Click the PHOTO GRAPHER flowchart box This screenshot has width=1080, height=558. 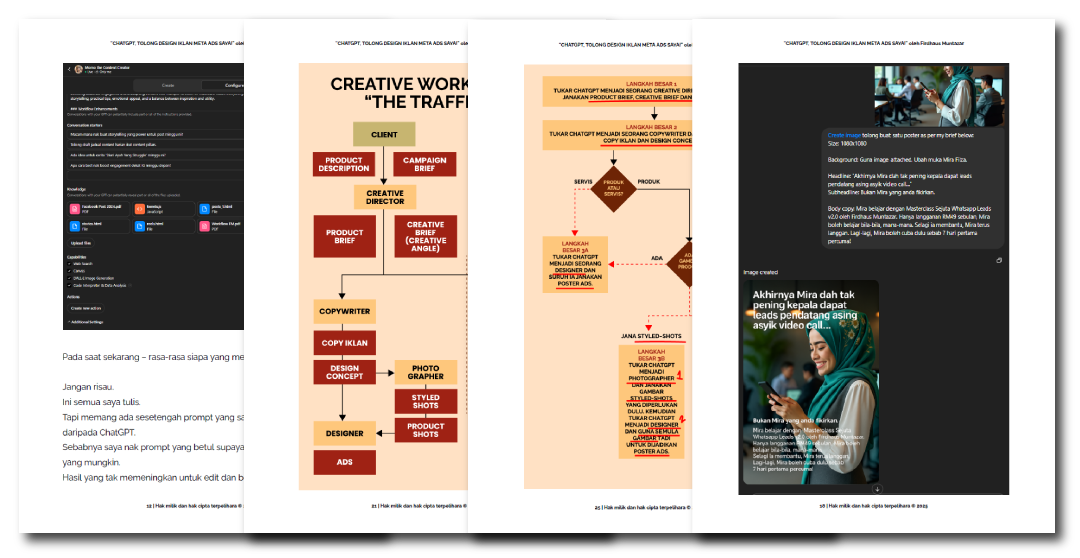pos(426,372)
